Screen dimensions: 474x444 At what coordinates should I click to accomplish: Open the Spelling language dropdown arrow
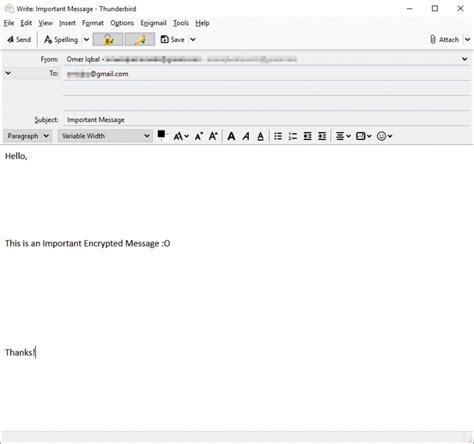coord(86,40)
